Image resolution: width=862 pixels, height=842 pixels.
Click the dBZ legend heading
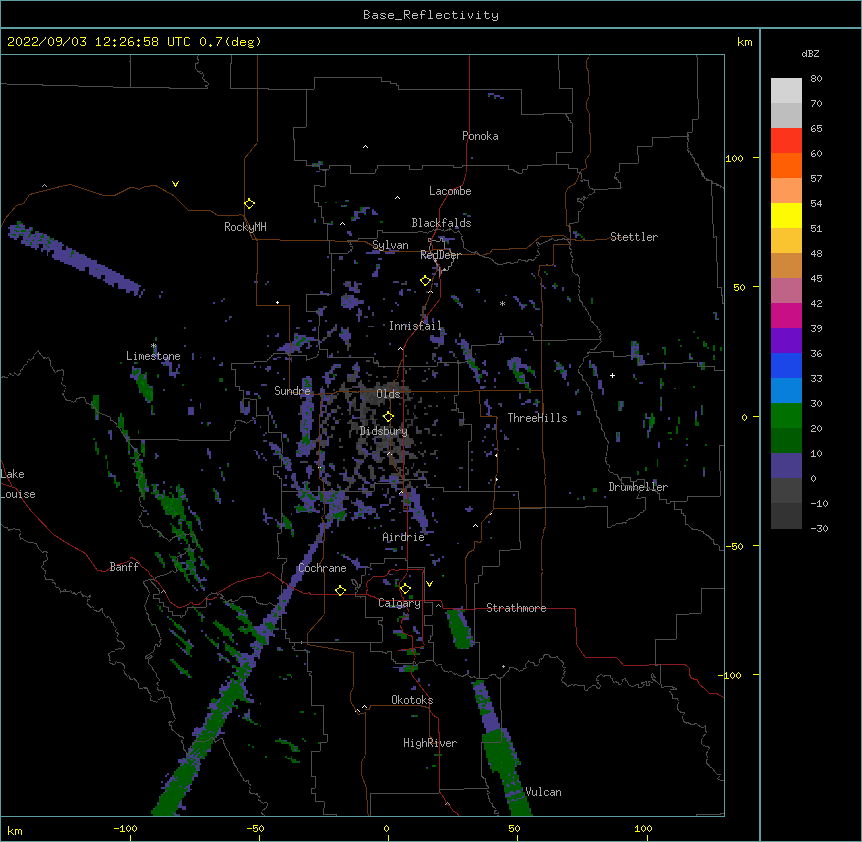point(810,53)
